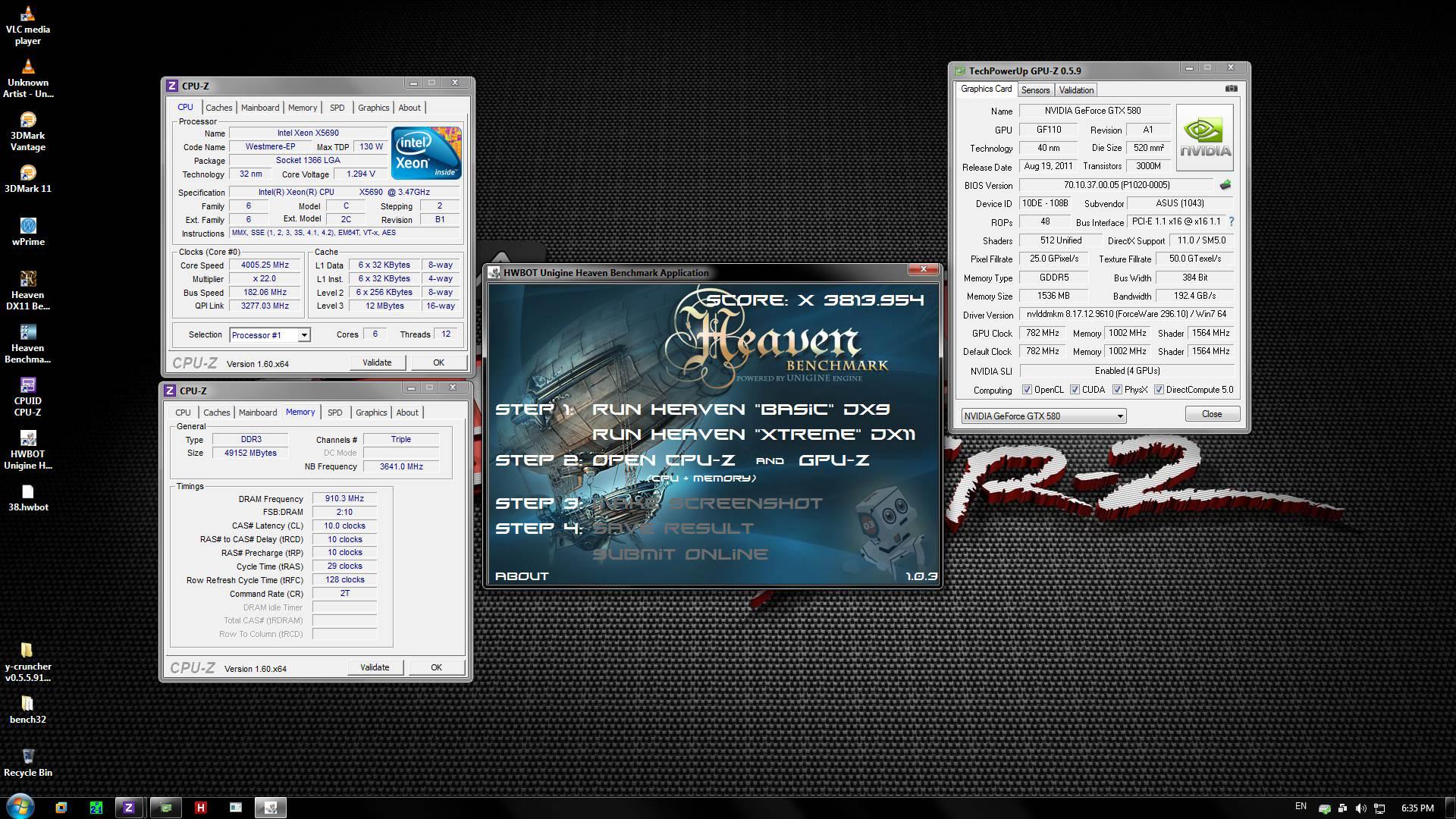Toggle the DirectCompute 5.0 checkbox
This screenshot has width=1456, height=819.
click(x=1159, y=390)
